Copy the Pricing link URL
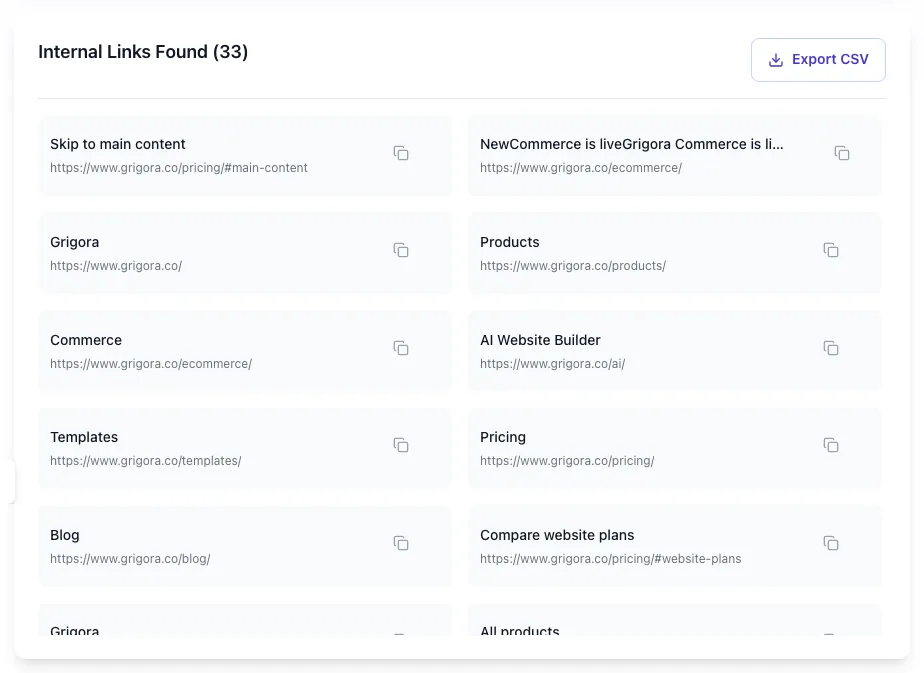Image resolution: width=924 pixels, height=673 pixels. (x=831, y=445)
